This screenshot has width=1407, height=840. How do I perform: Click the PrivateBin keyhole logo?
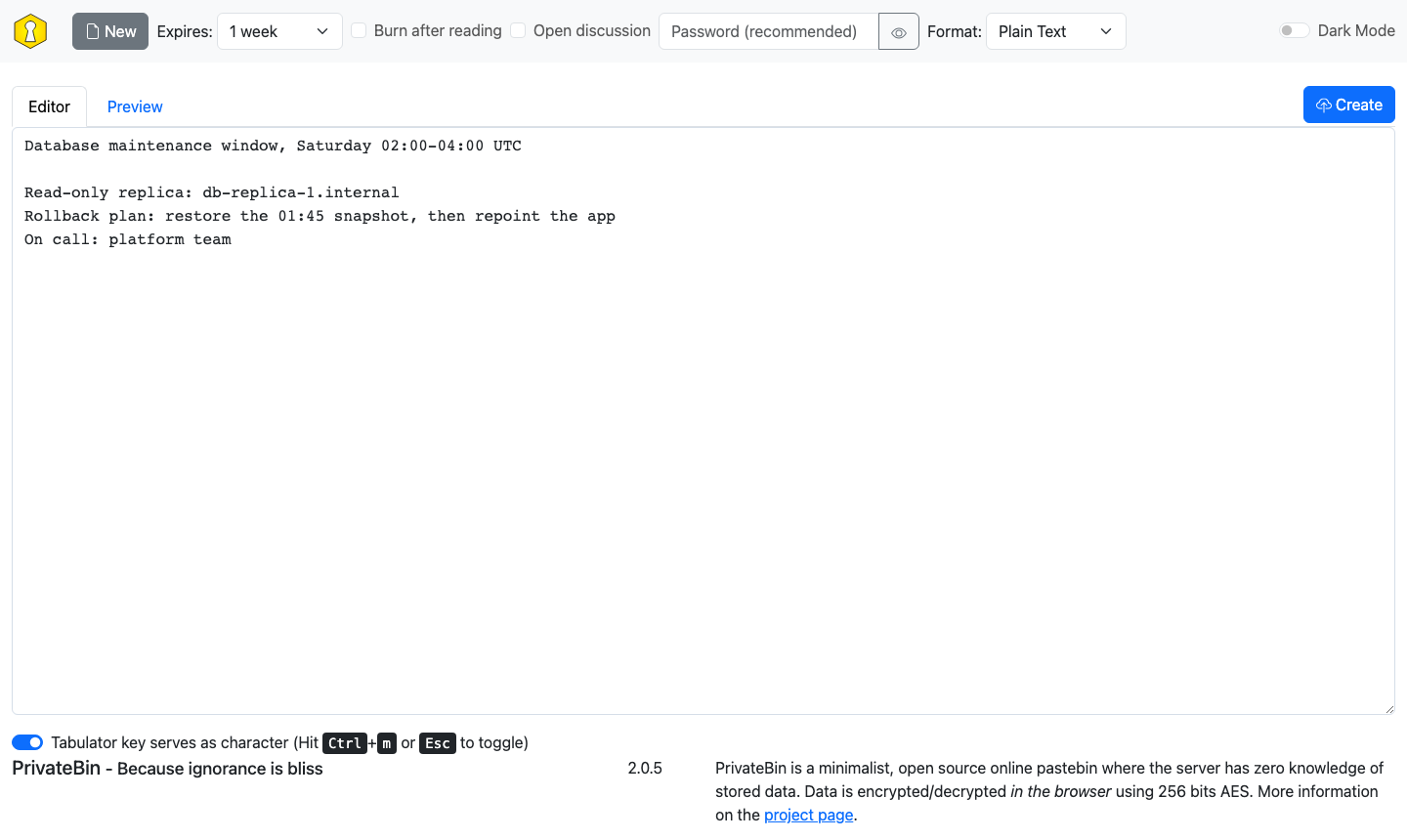[x=30, y=31]
